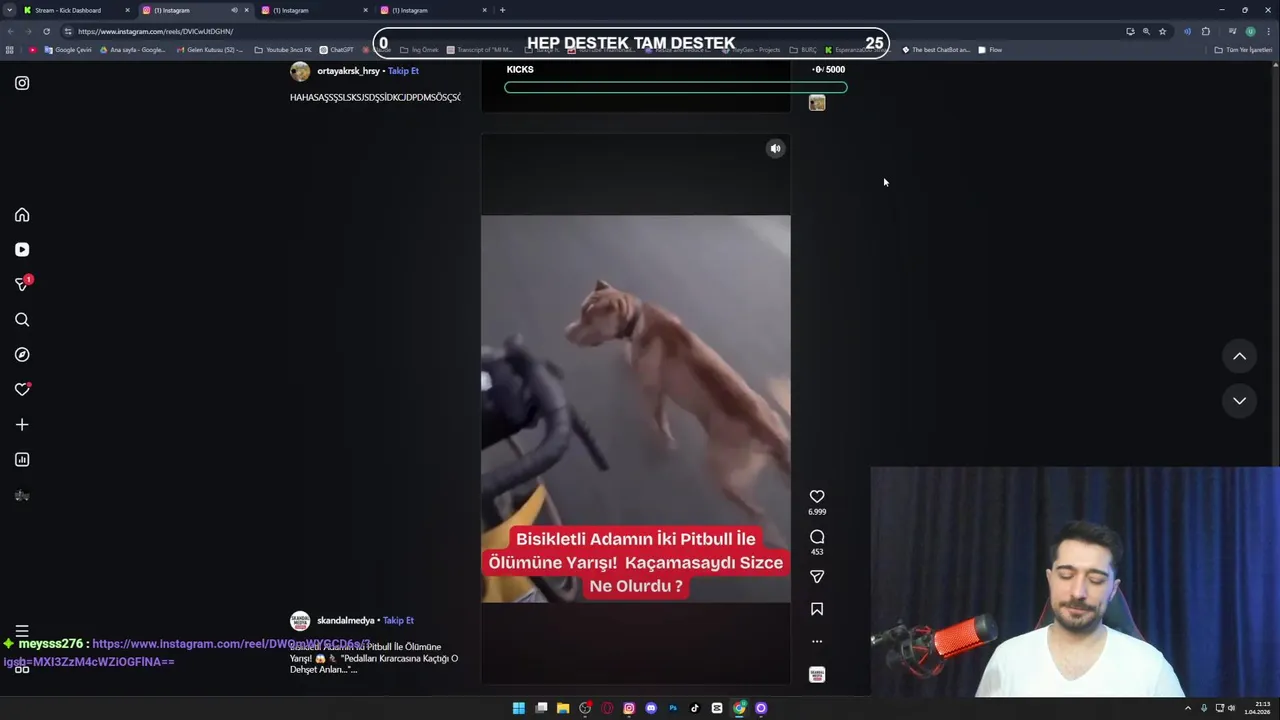
Task: Reload the current page
Action: (x=46, y=31)
